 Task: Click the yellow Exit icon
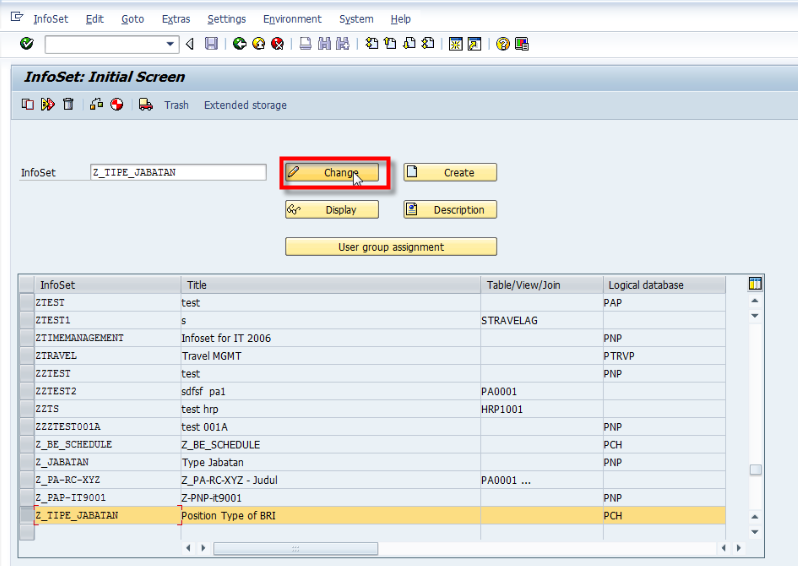(259, 44)
